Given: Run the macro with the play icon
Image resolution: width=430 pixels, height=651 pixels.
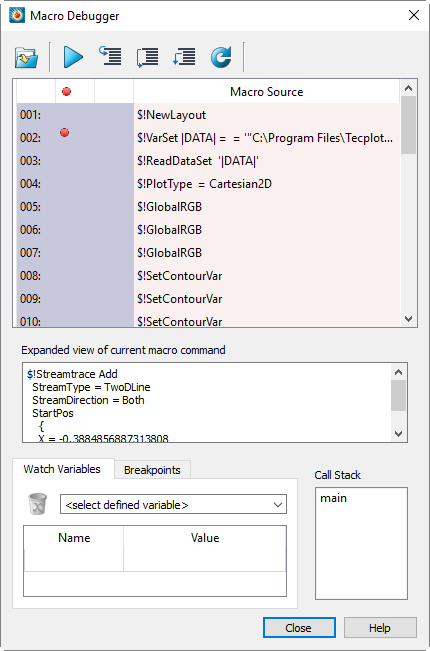Looking at the screenshot, I should tap(73, 57).
